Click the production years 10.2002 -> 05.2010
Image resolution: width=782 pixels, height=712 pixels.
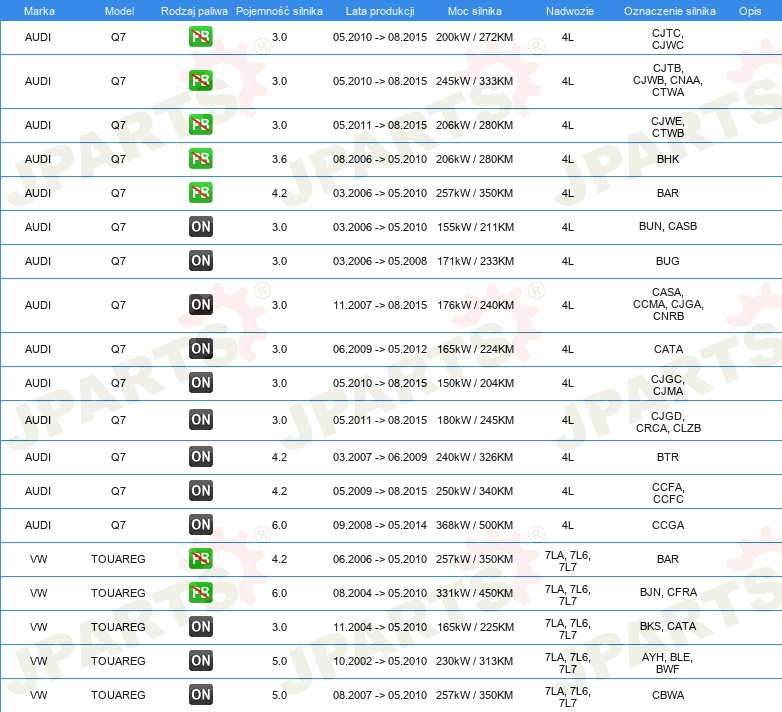[x=380, y=661]
